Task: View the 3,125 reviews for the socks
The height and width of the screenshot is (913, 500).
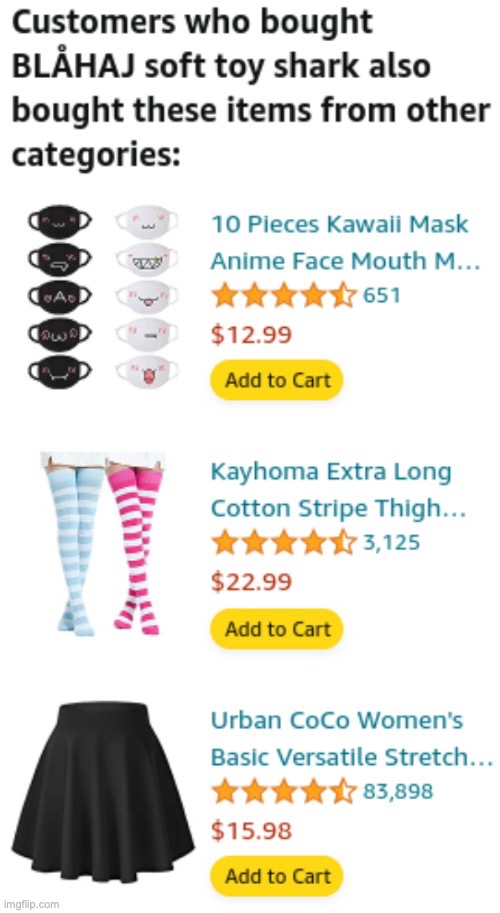Action: click(391, 543)
